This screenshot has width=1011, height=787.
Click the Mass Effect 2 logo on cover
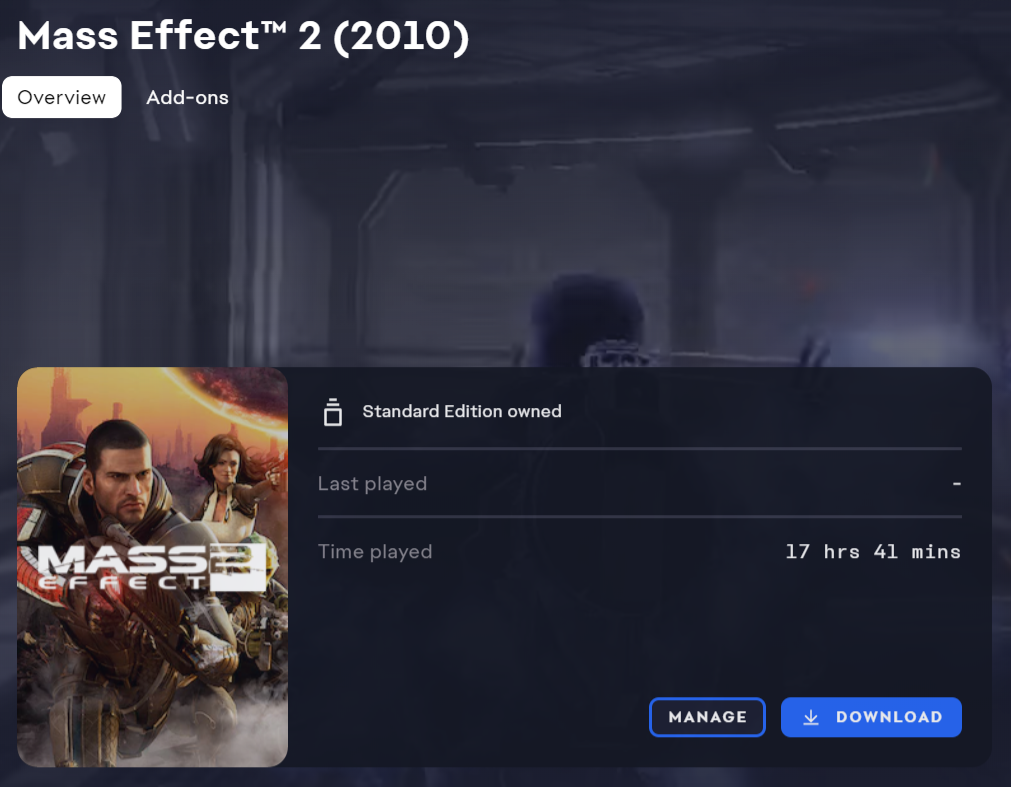pos(152,567)
